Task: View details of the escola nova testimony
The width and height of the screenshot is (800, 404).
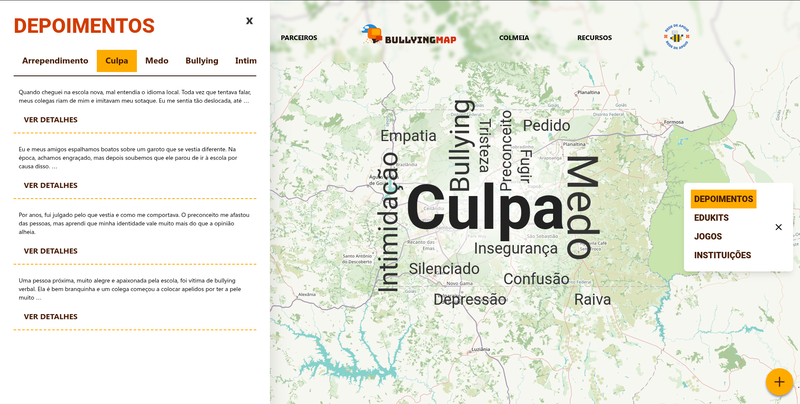Action: [x=51, y=120]
